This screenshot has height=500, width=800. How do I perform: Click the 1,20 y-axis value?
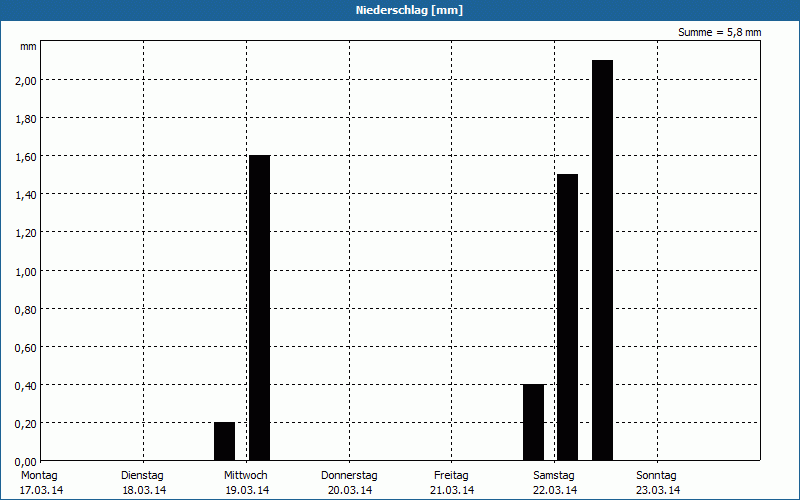tap(27, 233)
